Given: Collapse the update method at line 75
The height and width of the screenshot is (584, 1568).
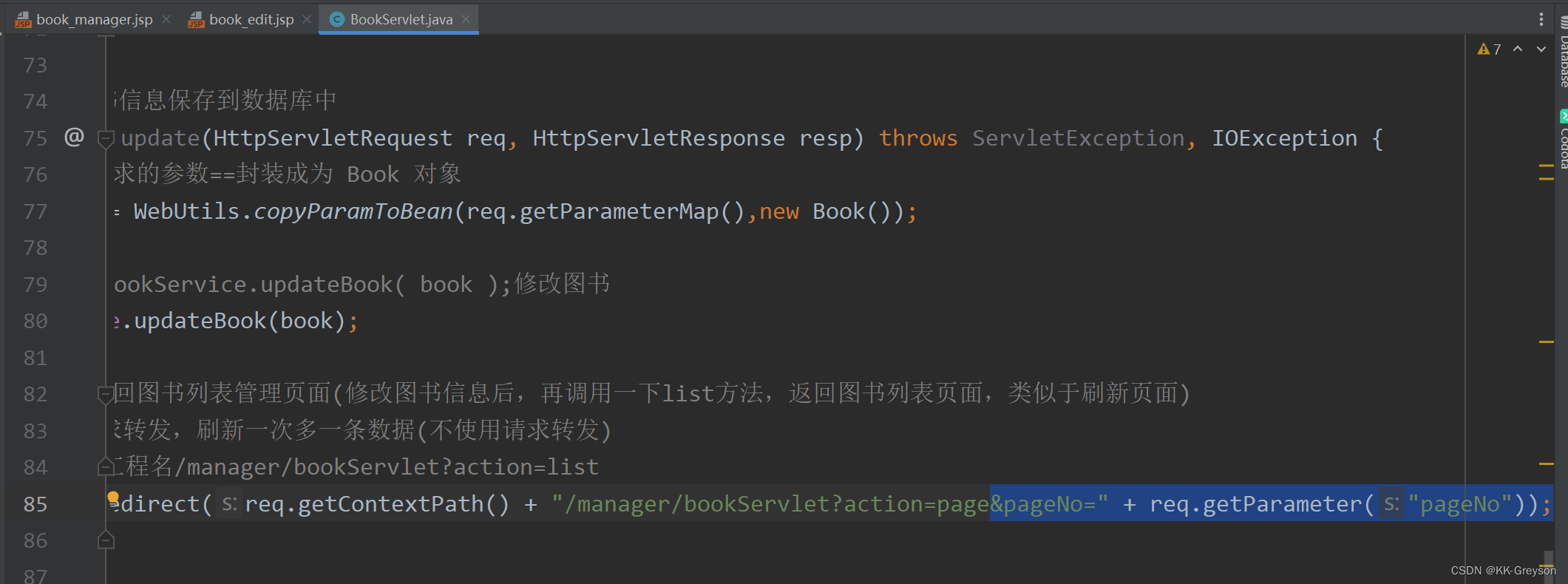Looking at the screenshot, I should pyautogui.click(x=106, y=138).
